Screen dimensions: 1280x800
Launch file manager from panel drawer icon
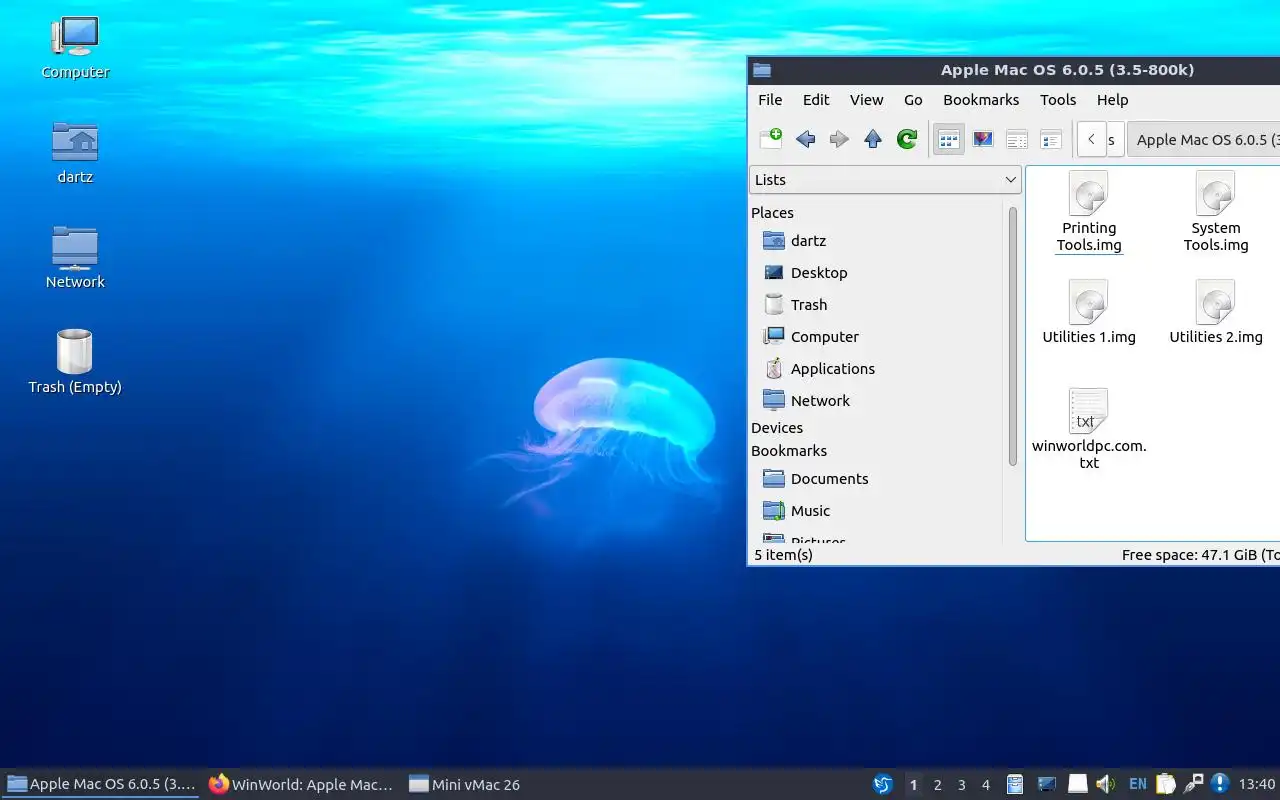tap(1015, 785)
